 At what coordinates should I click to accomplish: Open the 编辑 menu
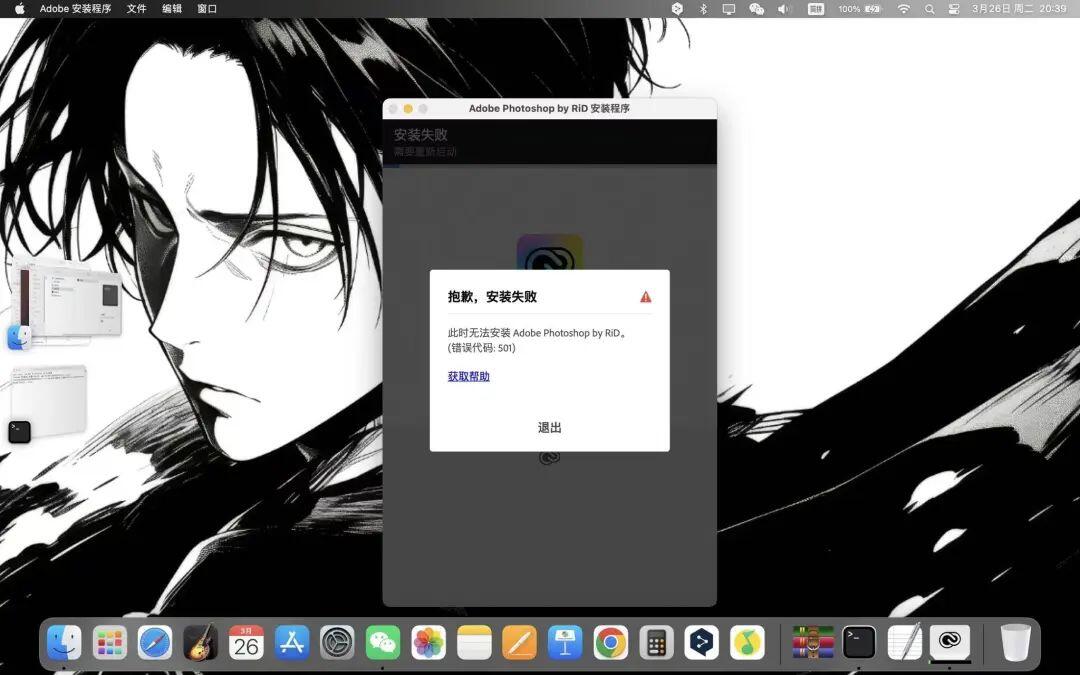tap(172, 9)
